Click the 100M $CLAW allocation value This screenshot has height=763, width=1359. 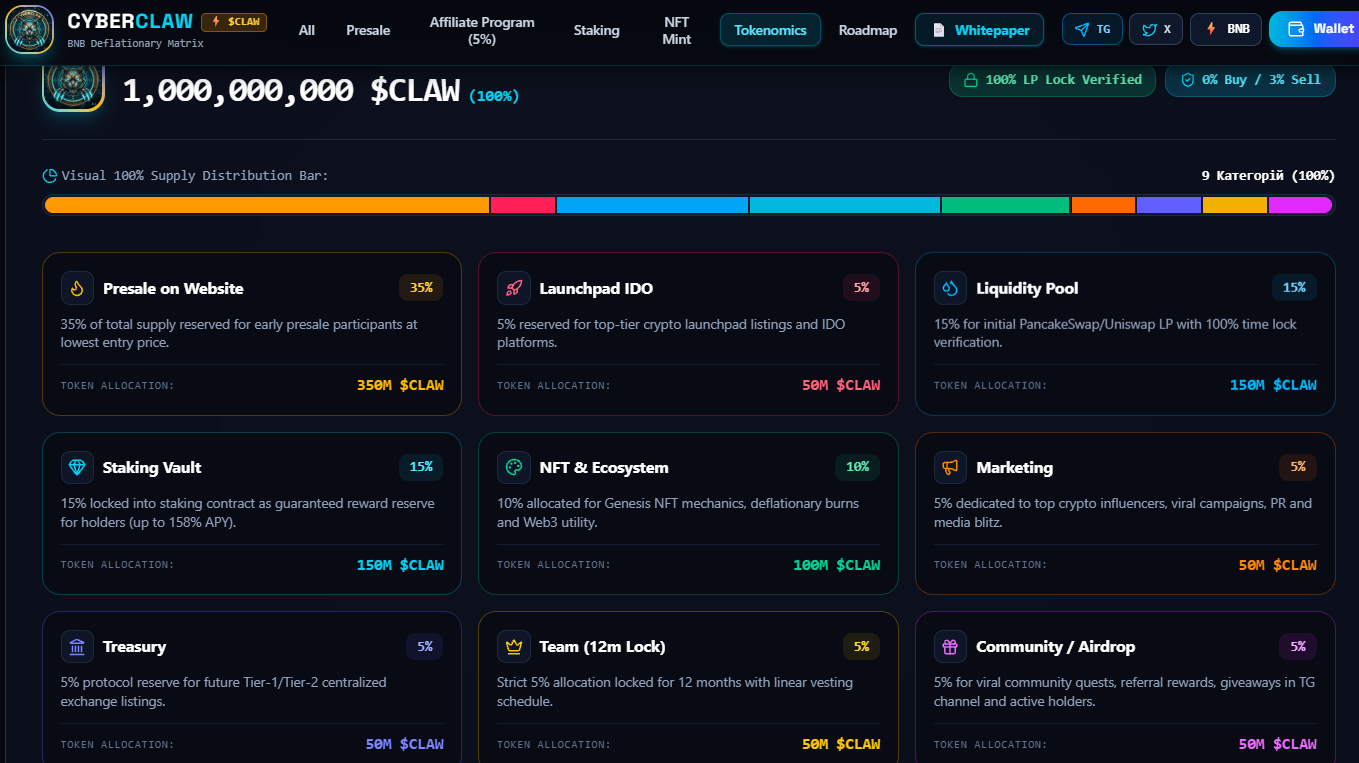[x=837, y=565]
